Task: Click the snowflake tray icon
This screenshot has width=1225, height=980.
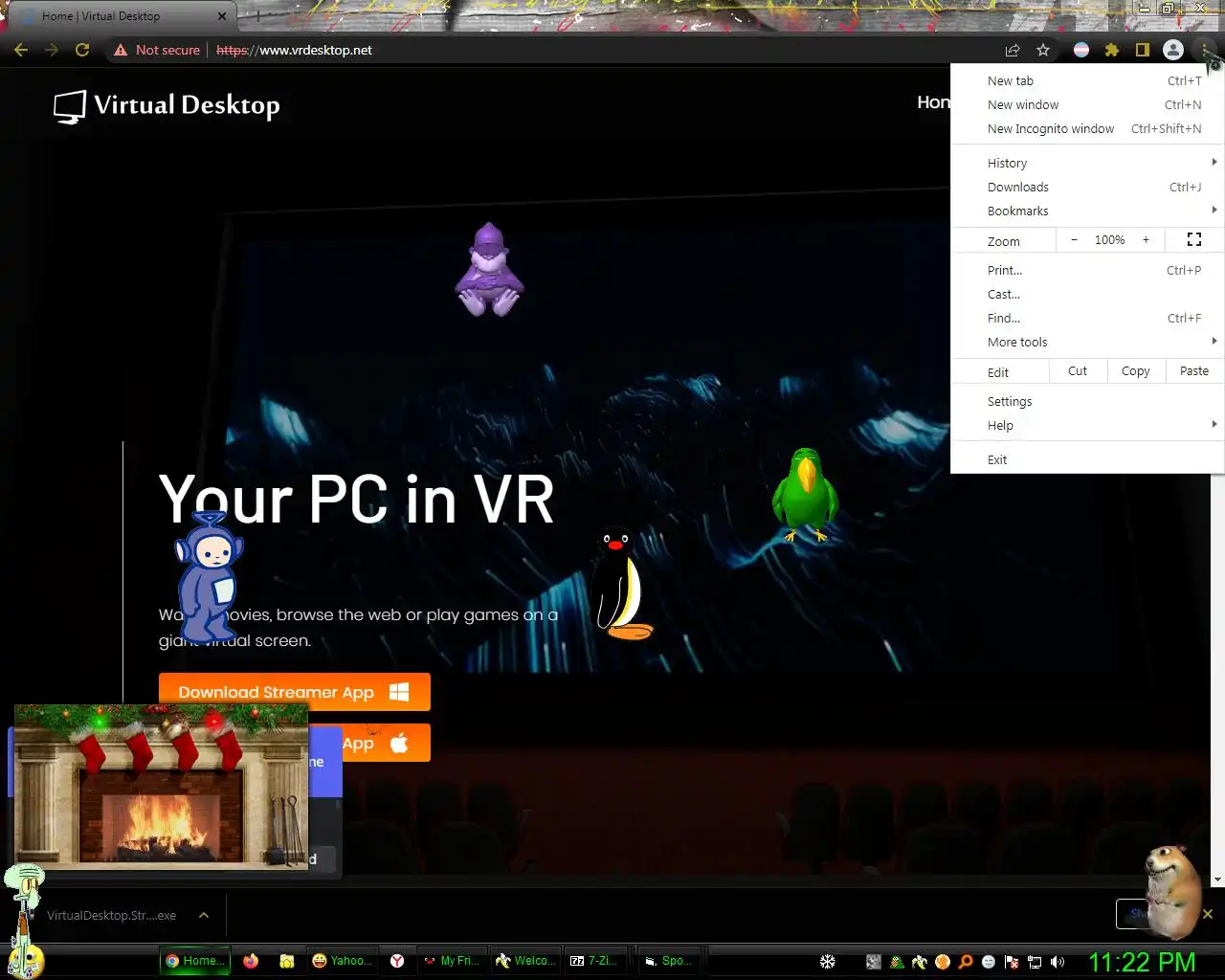Action: 828,961
